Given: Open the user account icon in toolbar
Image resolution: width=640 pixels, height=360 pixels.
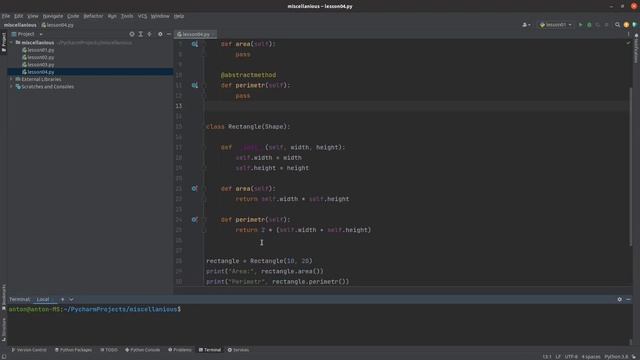Looking at the screenshot, I should click(526, 25).
